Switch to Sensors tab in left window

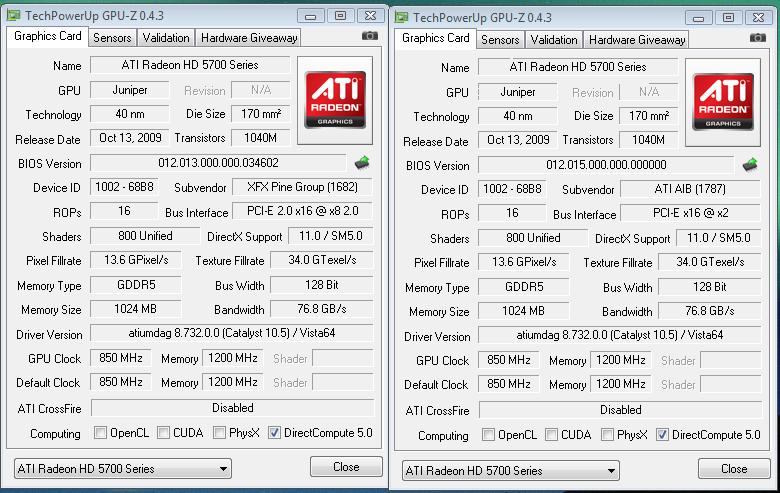[x=112, y=38]
